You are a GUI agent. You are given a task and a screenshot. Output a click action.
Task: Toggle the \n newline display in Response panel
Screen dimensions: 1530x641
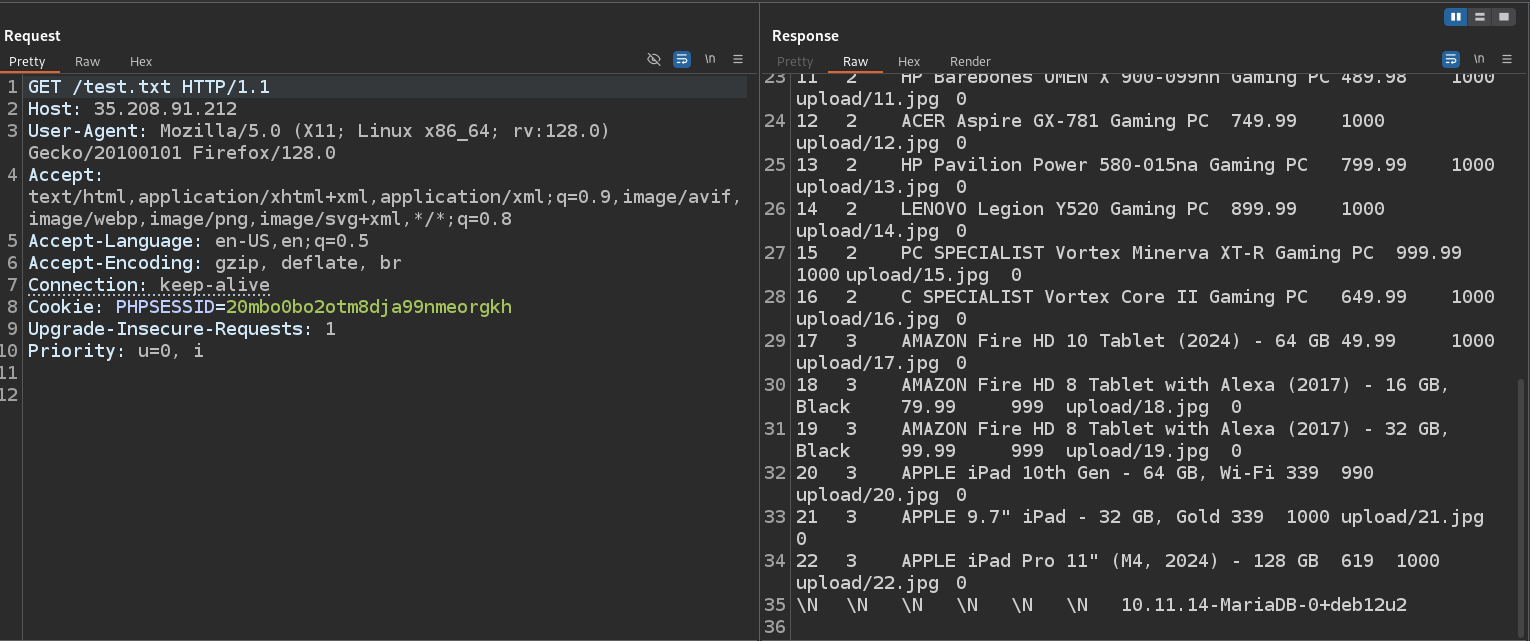click(x=1479, y=60)
